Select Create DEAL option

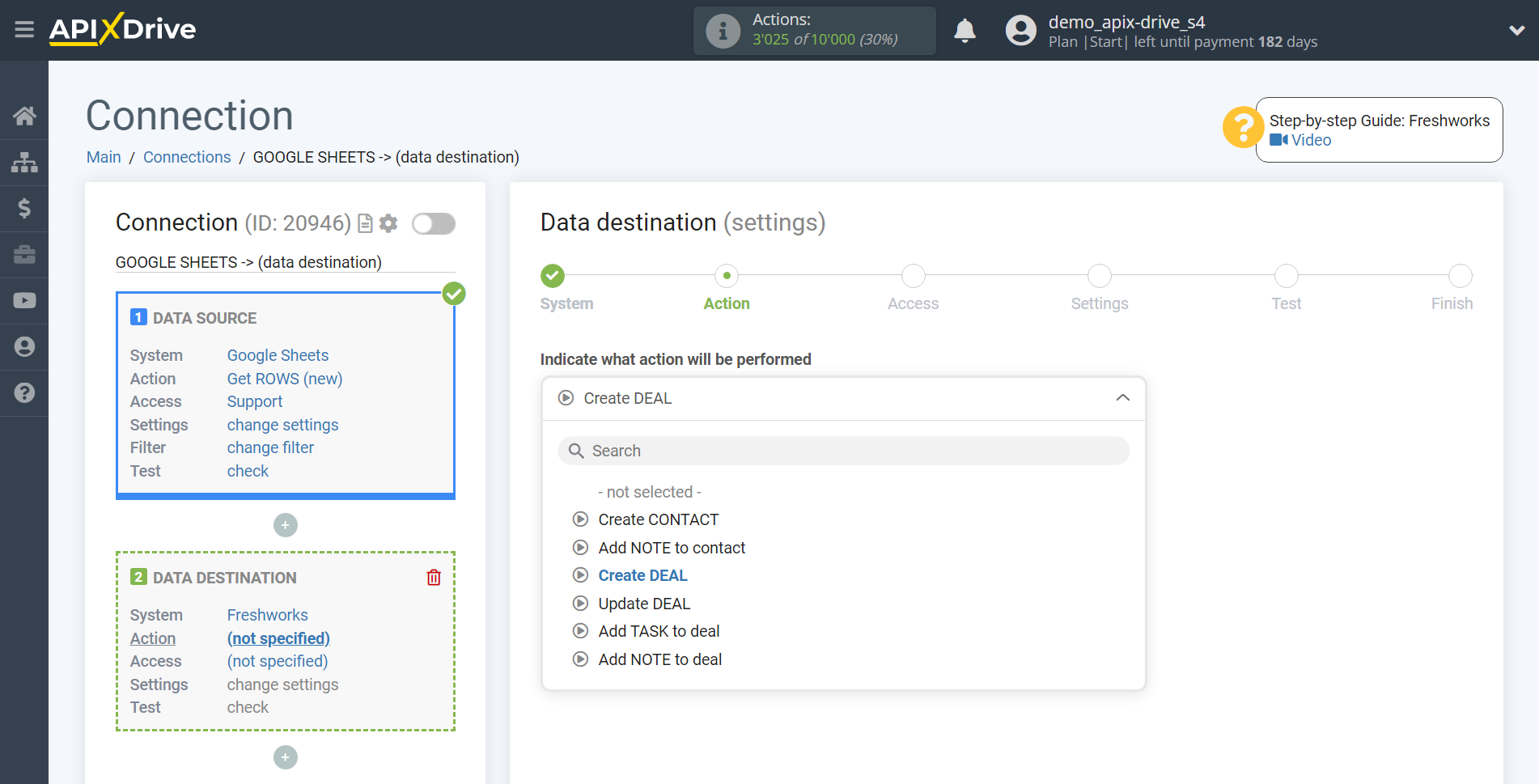[x=642, y=575]
